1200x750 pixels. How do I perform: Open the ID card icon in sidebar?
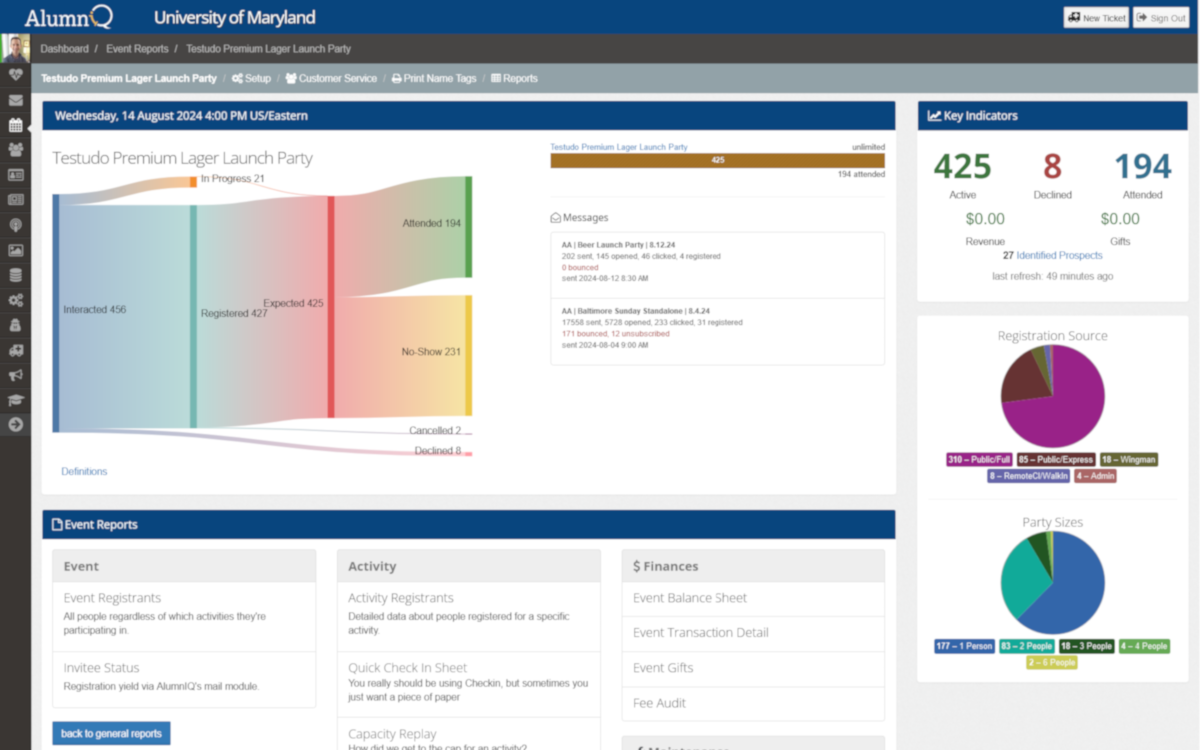pyautogui.click(x=15, y=175)
